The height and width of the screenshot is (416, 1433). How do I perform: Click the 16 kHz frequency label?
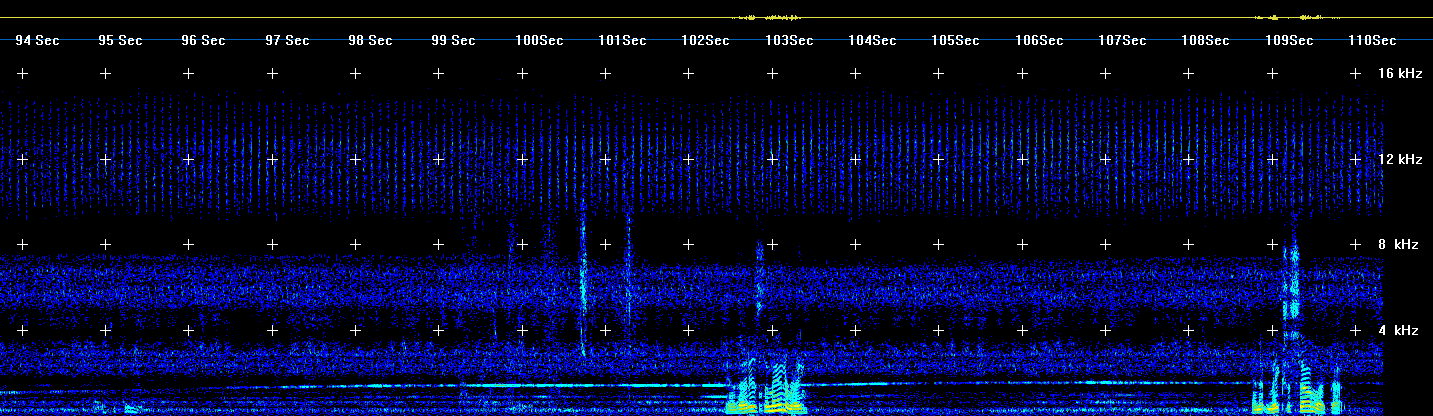pyautogui.click(x=1399, y=74)
